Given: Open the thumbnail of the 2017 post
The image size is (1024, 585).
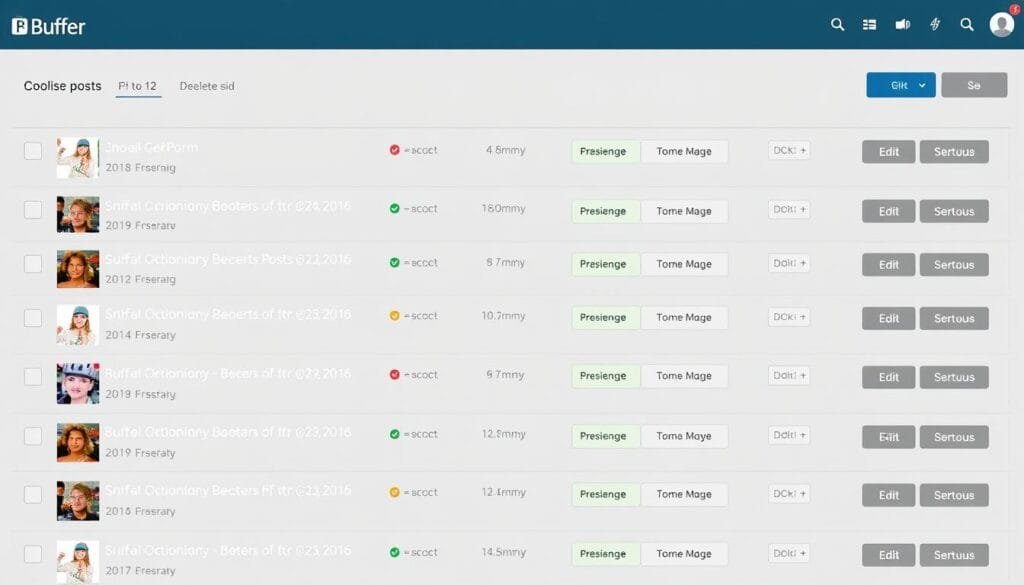Looking at the screenshot, I should [78, 561].
